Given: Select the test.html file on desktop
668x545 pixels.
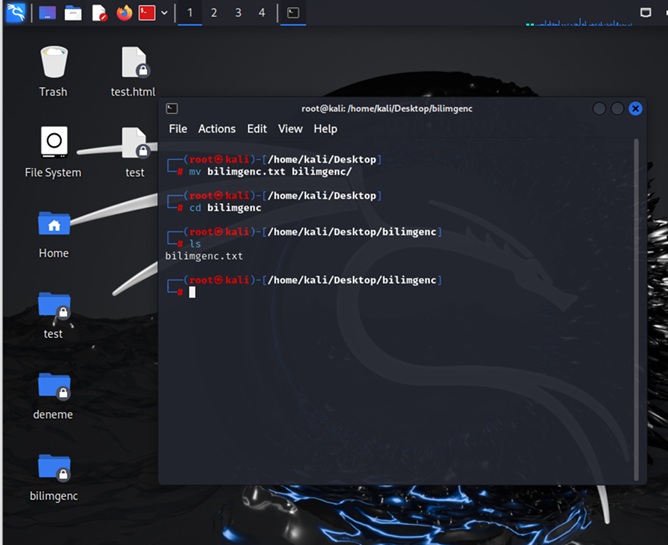Looking at the screenshot, I should point(133,72).
